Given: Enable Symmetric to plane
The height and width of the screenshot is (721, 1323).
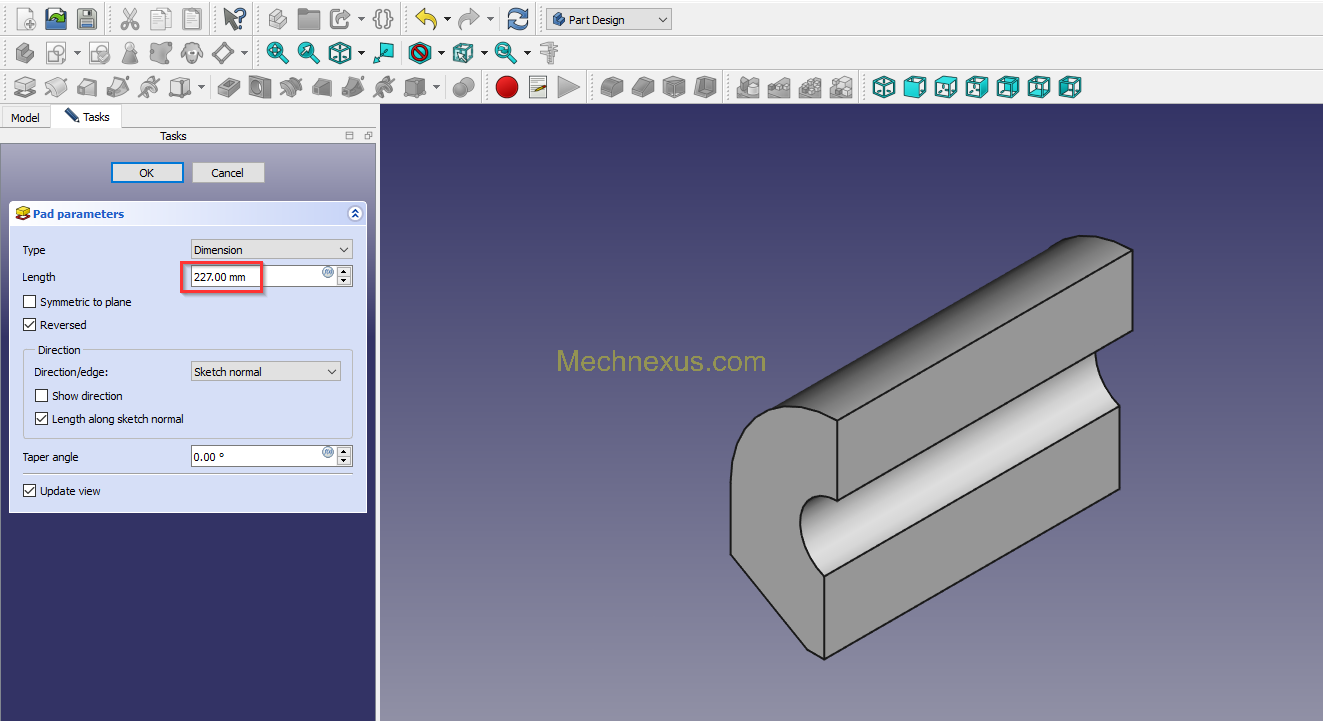Looking at the screenshot, I should coord(29,302).
